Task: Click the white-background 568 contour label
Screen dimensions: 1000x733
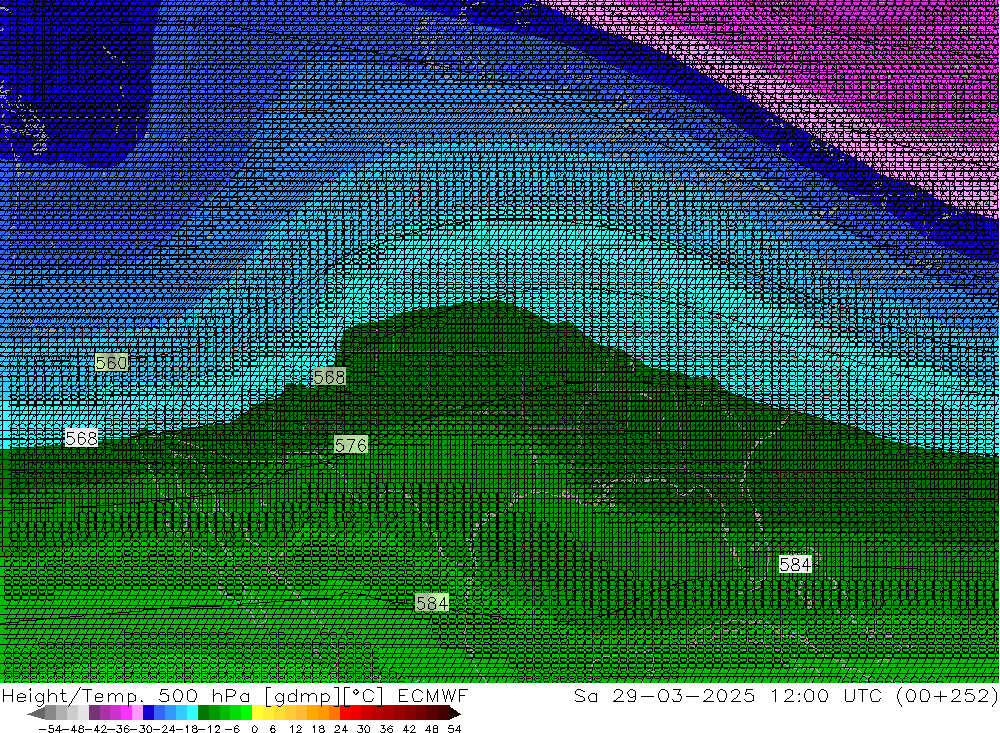Action: click(82, 438)
